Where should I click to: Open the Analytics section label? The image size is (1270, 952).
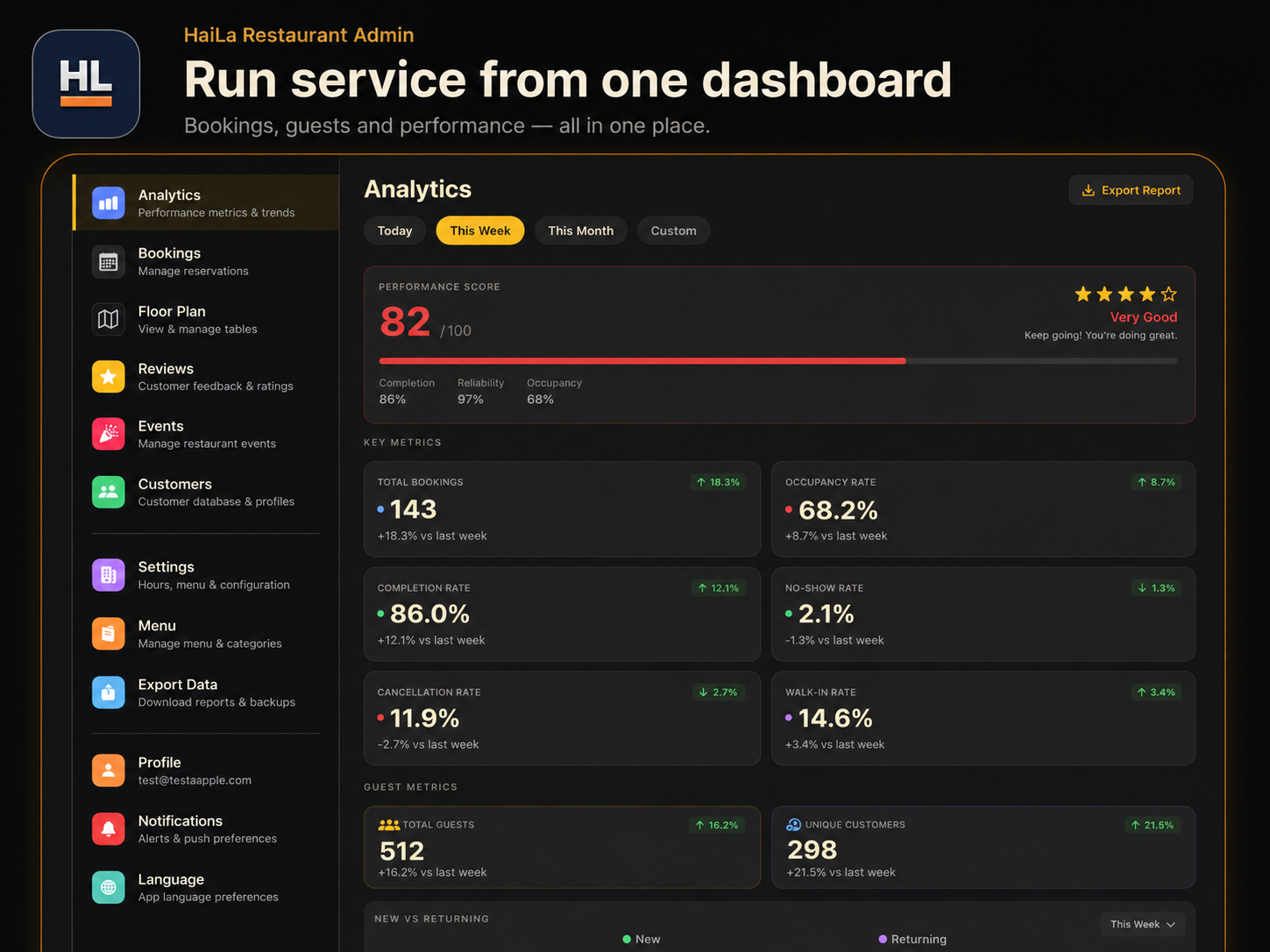pos(169,195)
